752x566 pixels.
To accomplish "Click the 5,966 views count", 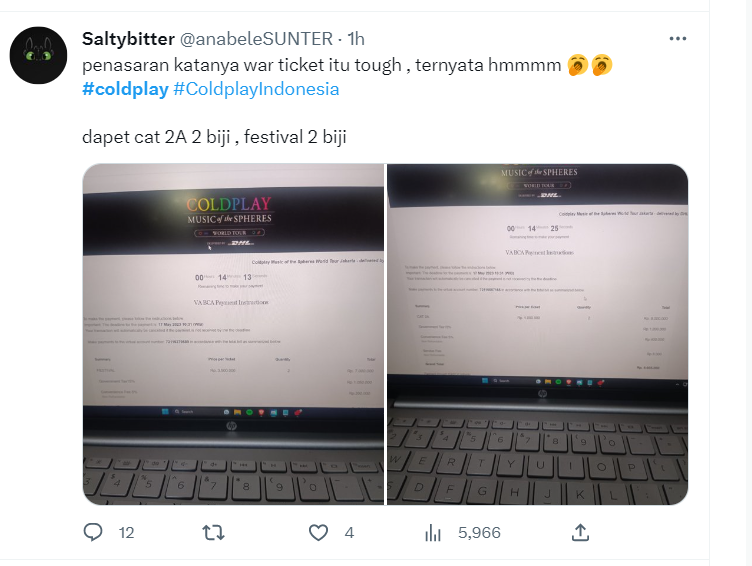I will [x=479, y=532].
